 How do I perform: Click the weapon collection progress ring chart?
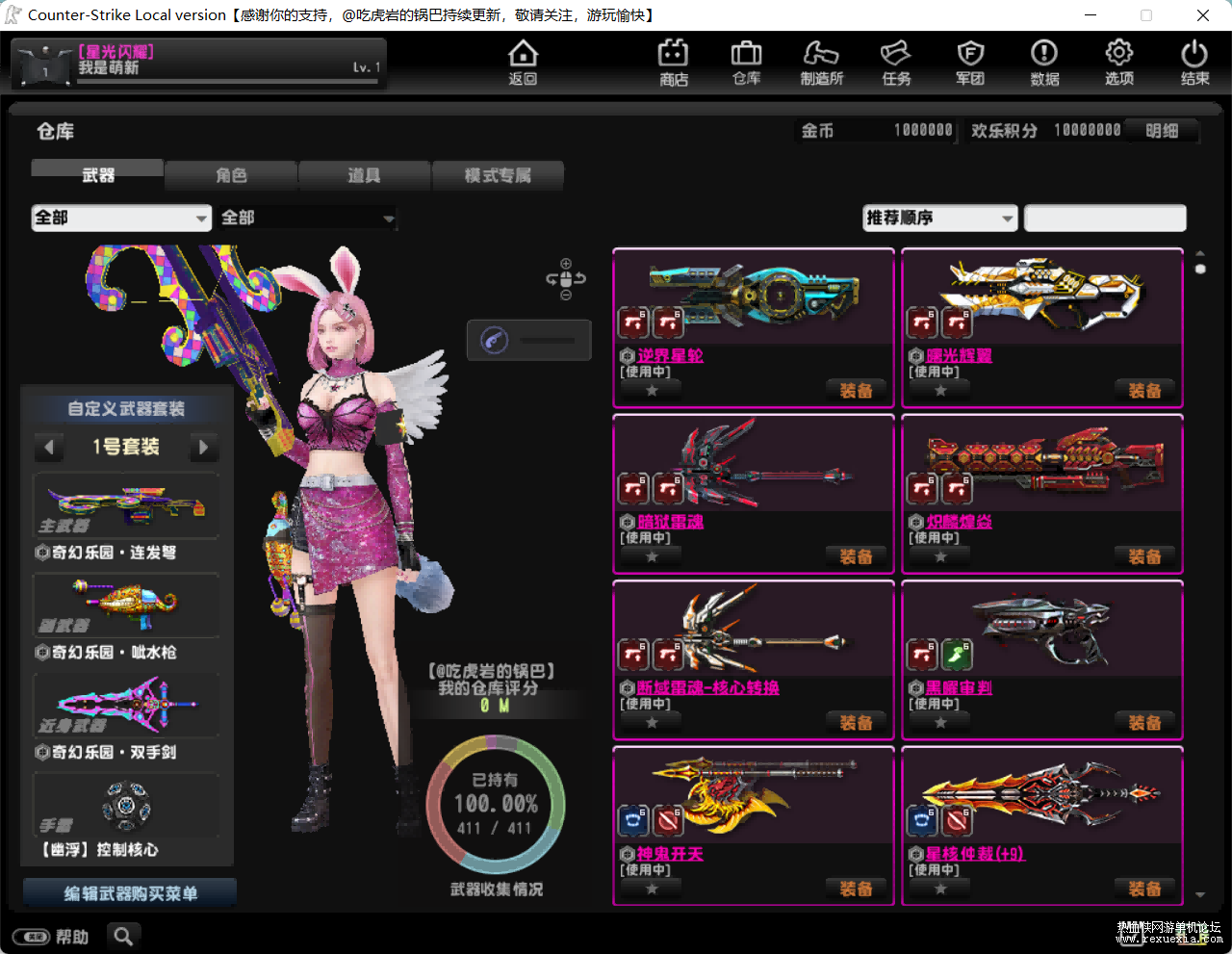point(496,805)
